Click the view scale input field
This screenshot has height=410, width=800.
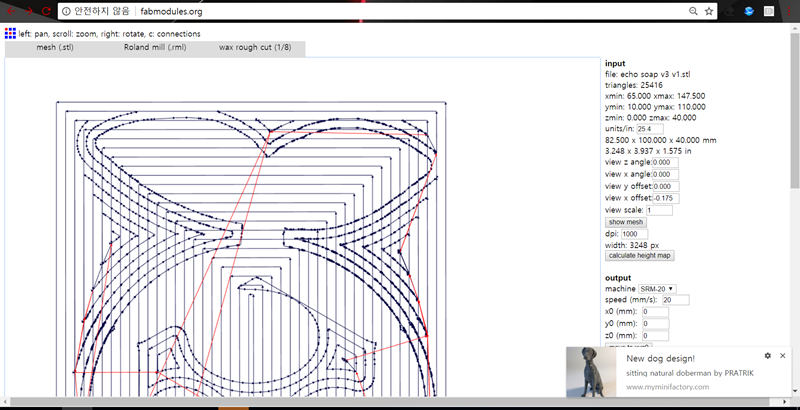pos(659,210)
